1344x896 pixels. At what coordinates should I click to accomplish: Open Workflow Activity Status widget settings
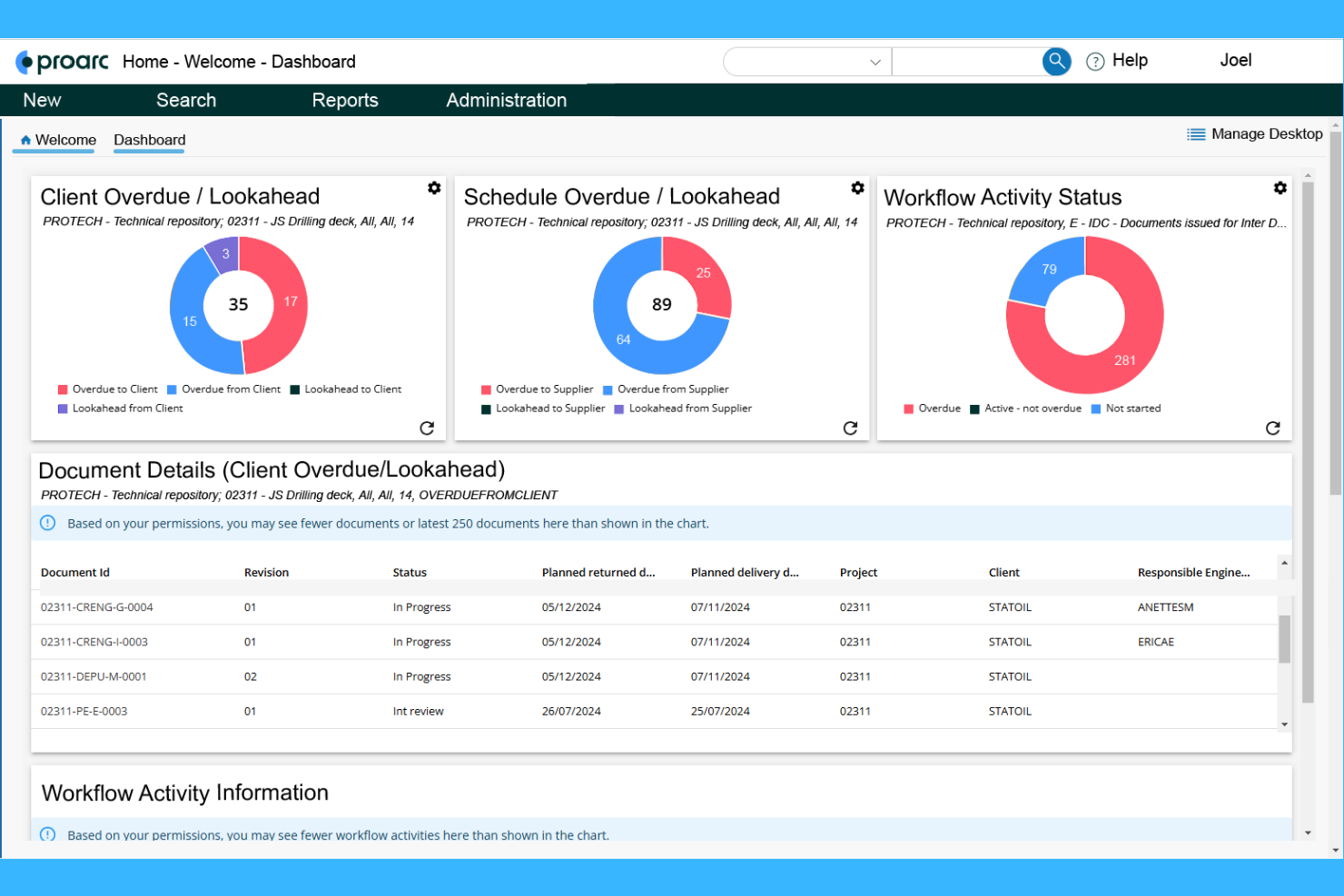1280,188
